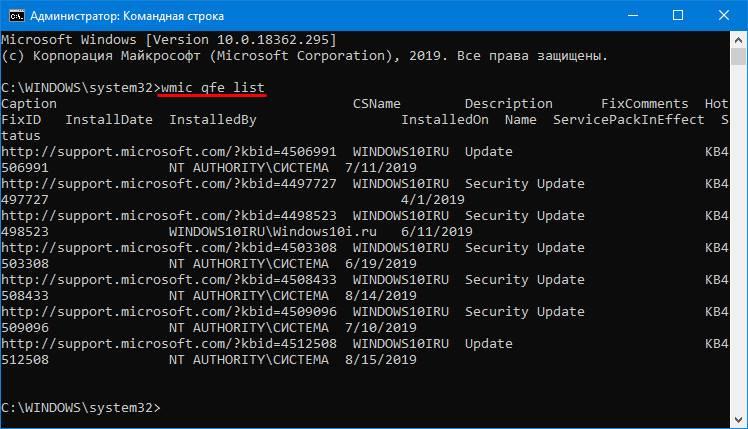The image size is (748, 429).
Task: Click the kbid=4506991 support URL
Action: pos(169,152)
